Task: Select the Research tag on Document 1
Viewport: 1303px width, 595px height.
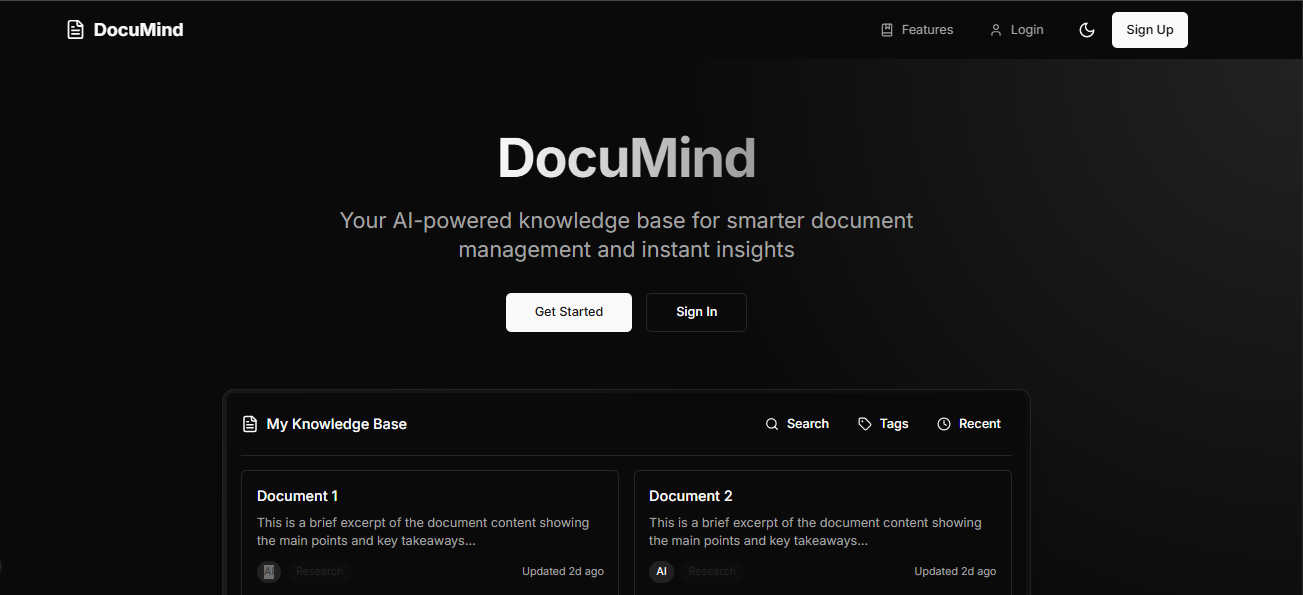Action: tap(320, 572)
